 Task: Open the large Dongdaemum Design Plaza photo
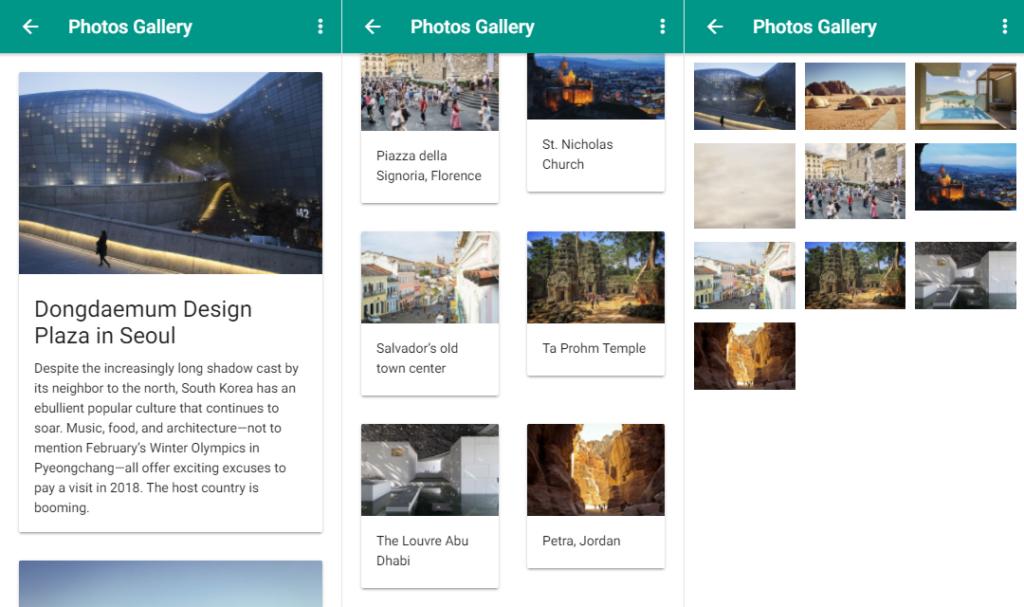point(170,172)
